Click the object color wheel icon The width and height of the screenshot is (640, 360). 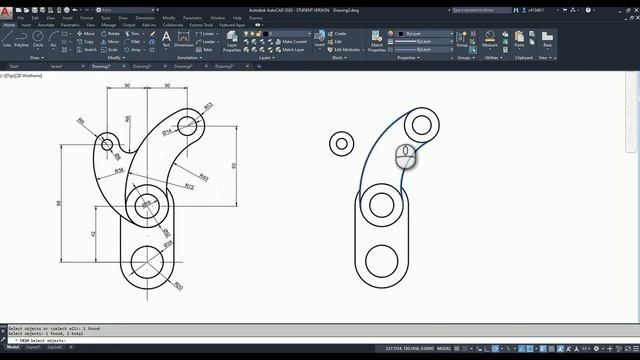coord(390,33)
